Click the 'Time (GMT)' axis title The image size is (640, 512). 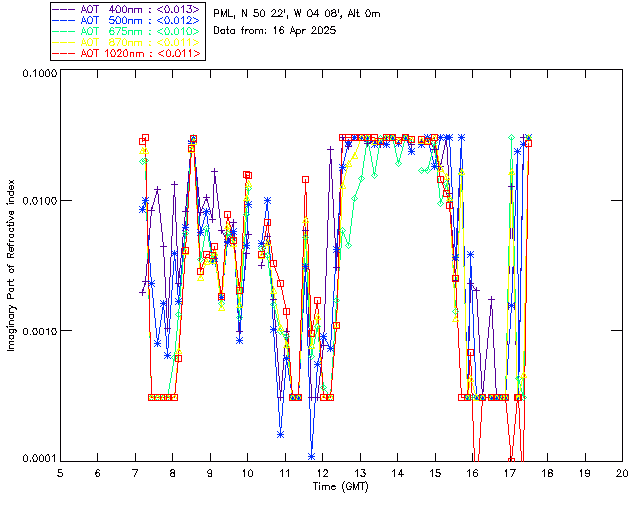click(x=340, y=487)
